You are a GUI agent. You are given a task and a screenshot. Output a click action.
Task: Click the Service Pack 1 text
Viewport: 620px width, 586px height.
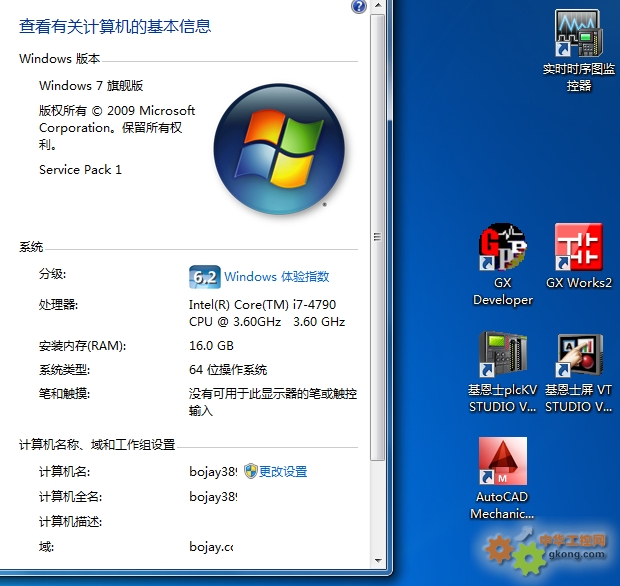[x=80, y=170]
